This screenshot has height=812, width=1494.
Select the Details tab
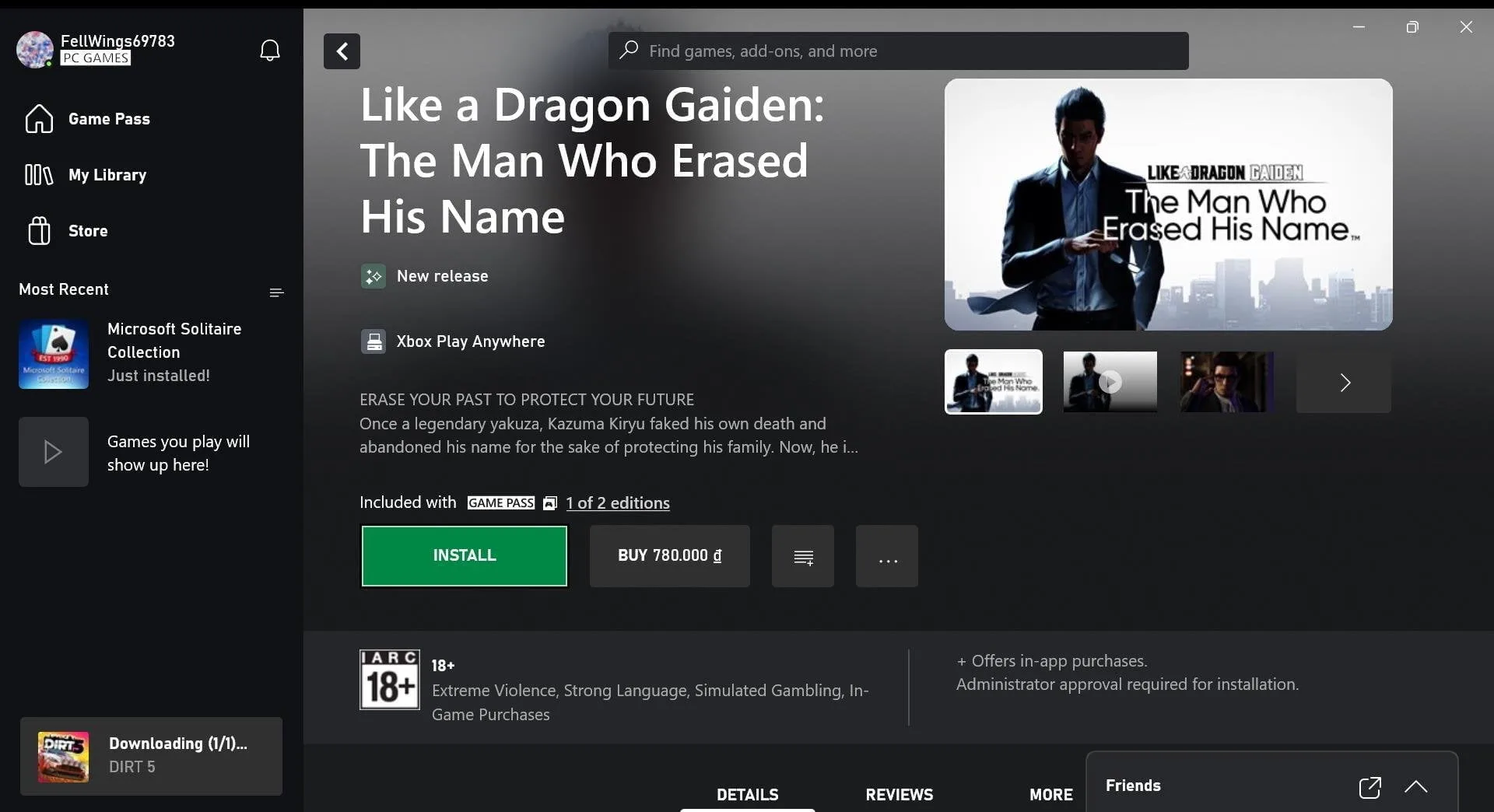[747, 794]
